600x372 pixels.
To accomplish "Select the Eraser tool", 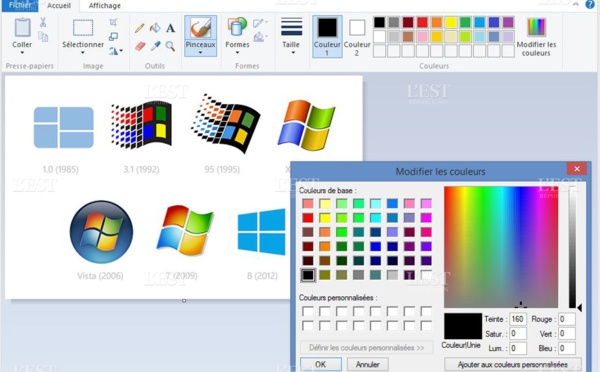I will (140, 46).
